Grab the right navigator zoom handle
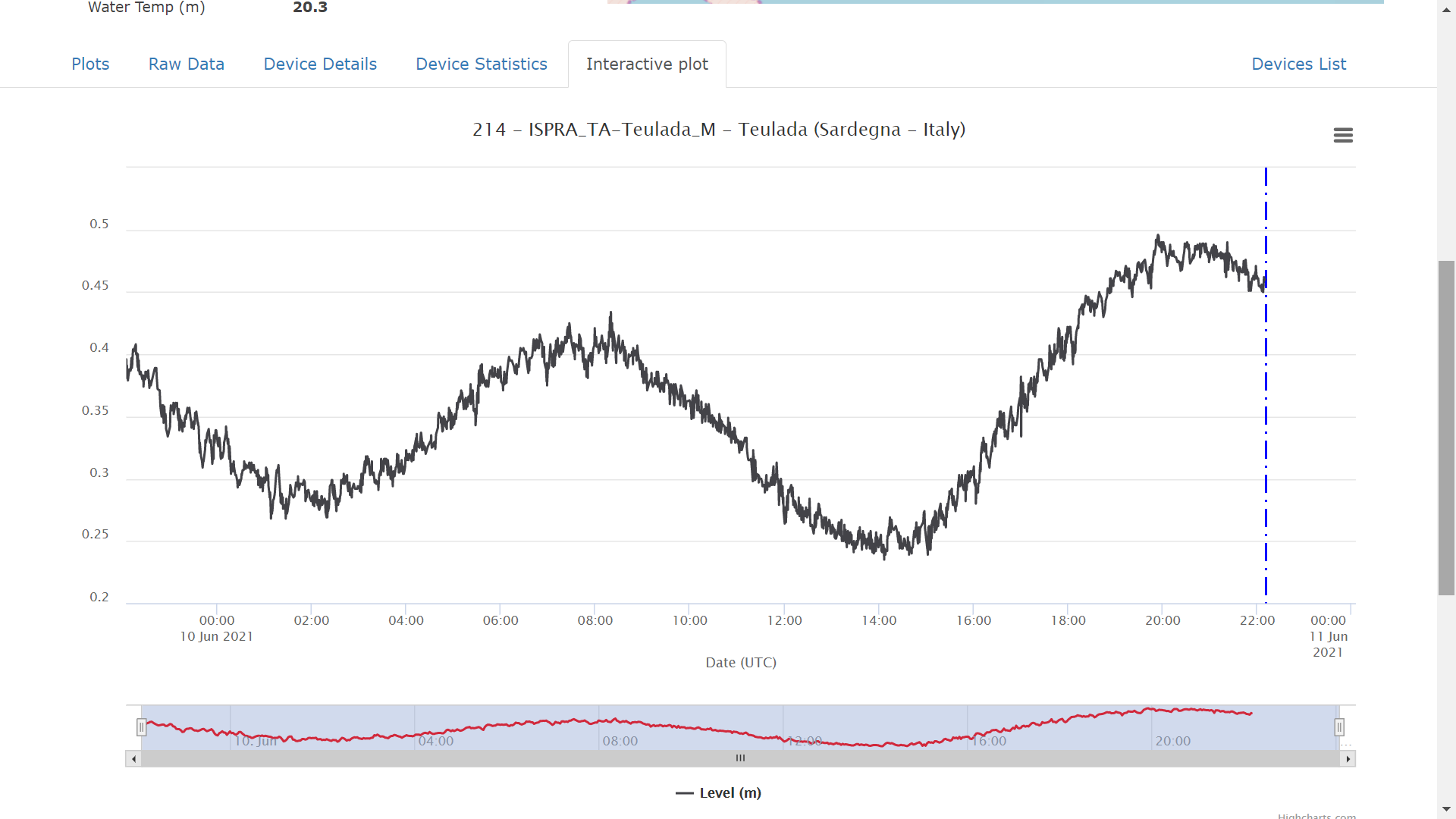 tap(1340, 726)
